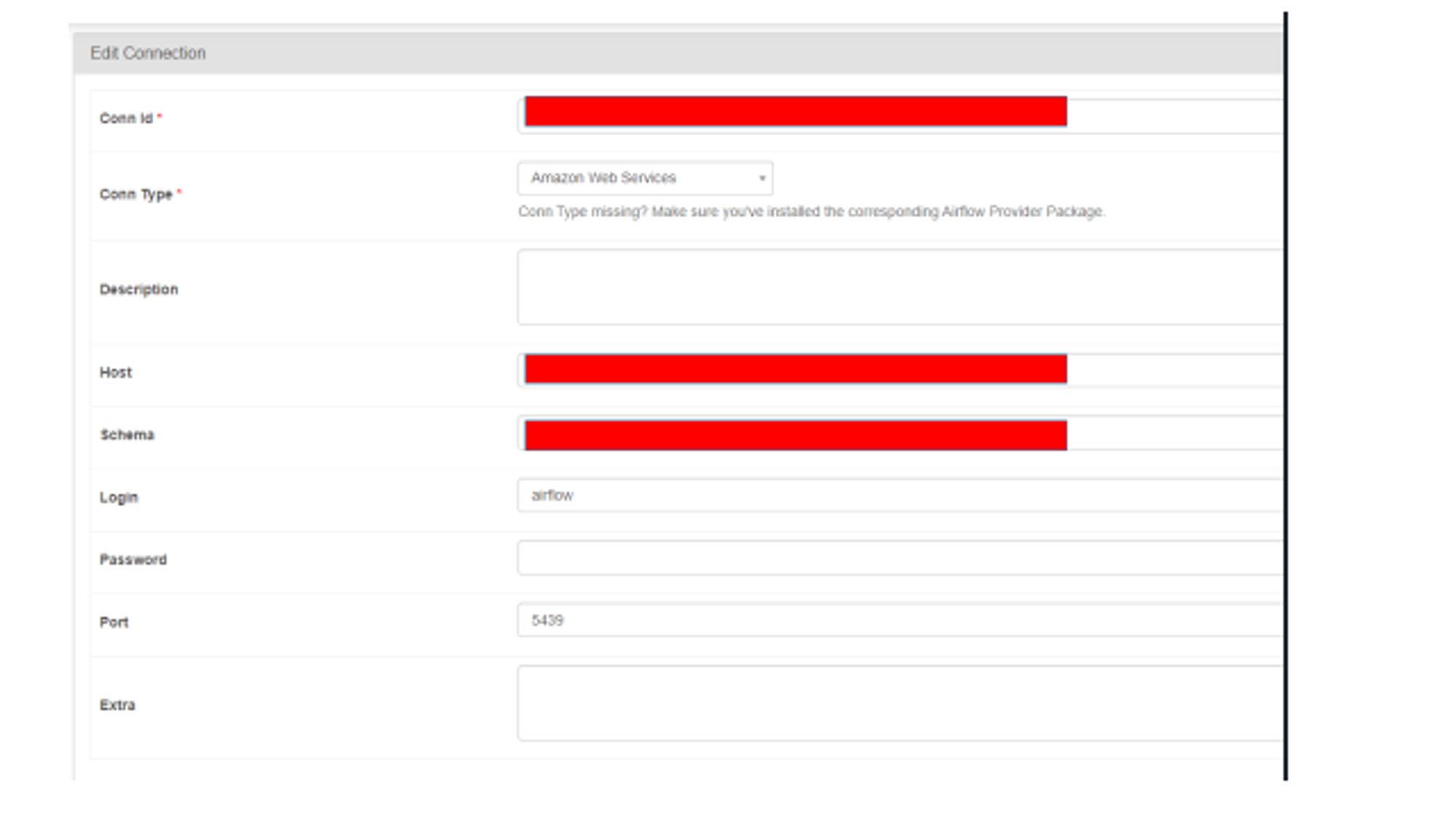The image size is (1456, 819).
Task: Click the Conn Type missing help text
Action: [811, 212]
